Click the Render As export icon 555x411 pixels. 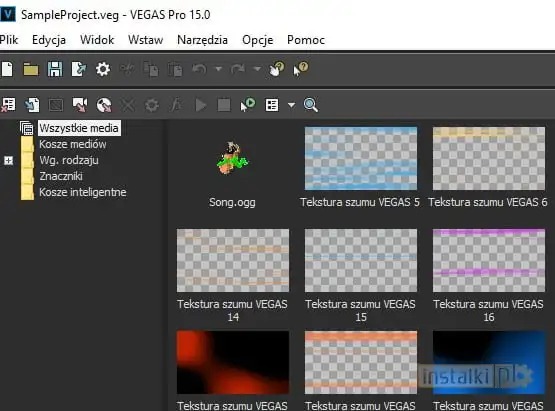pos(79,69)
